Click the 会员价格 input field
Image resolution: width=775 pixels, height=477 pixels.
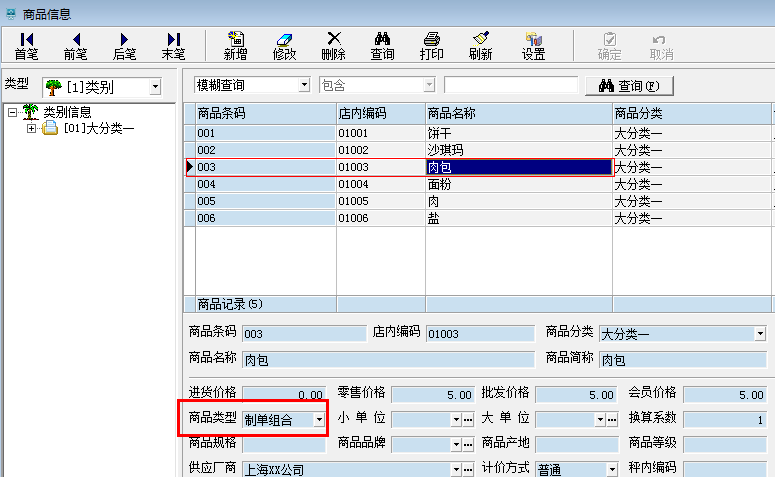[725, 394]
